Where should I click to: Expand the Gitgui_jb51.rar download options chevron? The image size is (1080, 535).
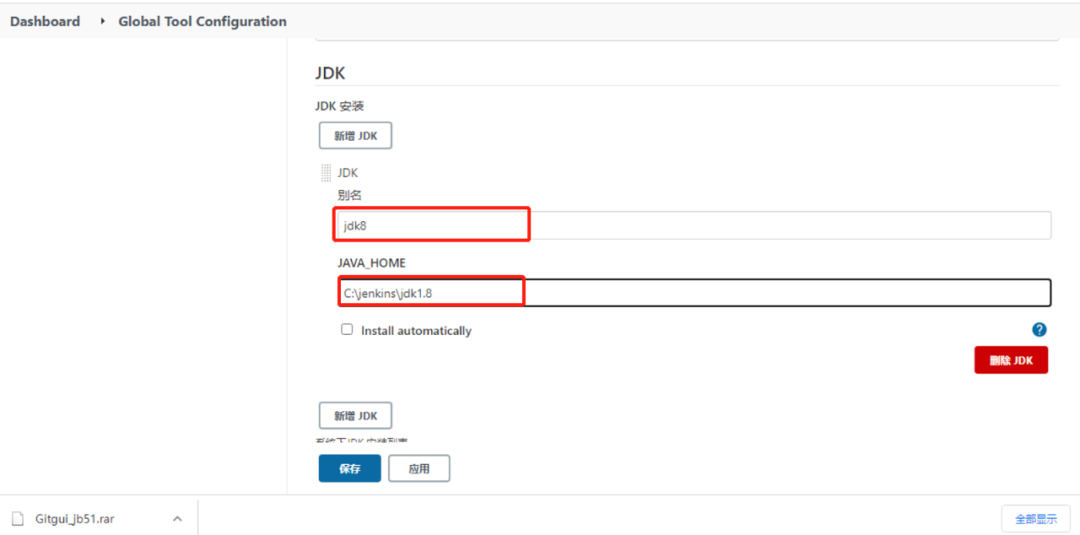click(x=177, y=519)
